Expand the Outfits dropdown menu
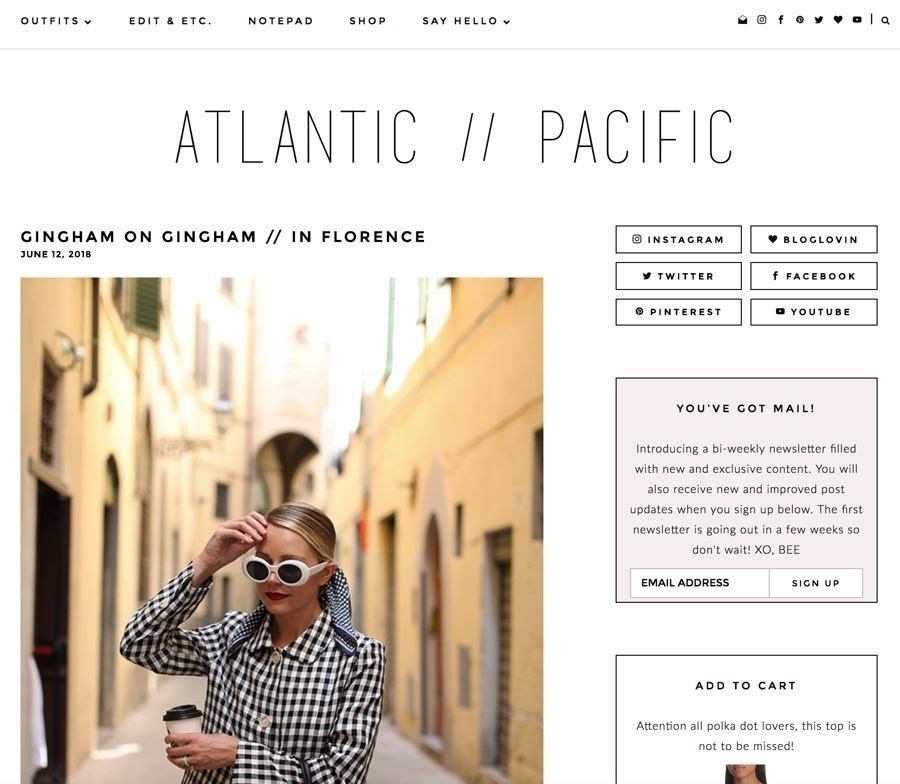Image resolution: width=900 pixels, height=784 pixels. (56, 21)
